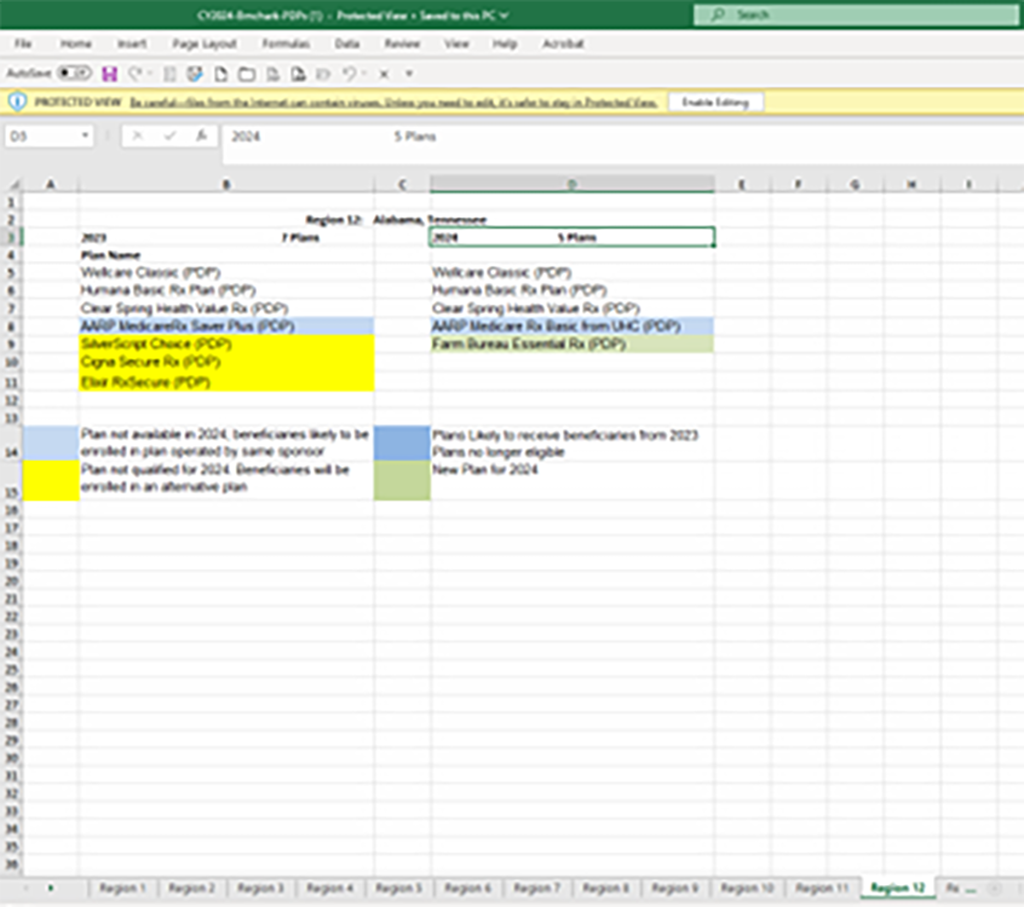1024x907 pixels.
Task: Click the Search box in title bar
Action: click(856, 14)
